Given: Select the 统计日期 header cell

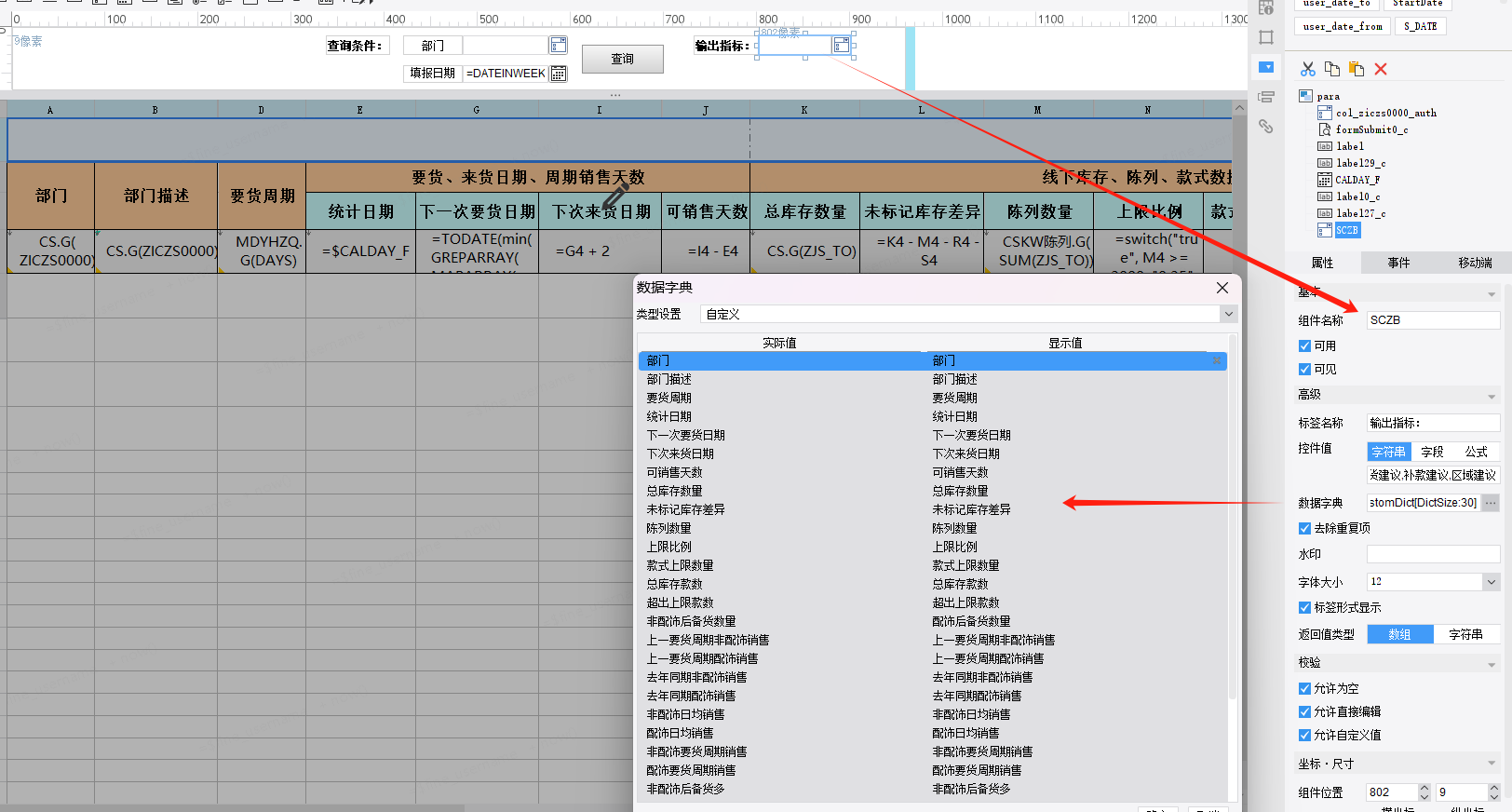Looking at the screenshot, I should (x=361, y=211).
